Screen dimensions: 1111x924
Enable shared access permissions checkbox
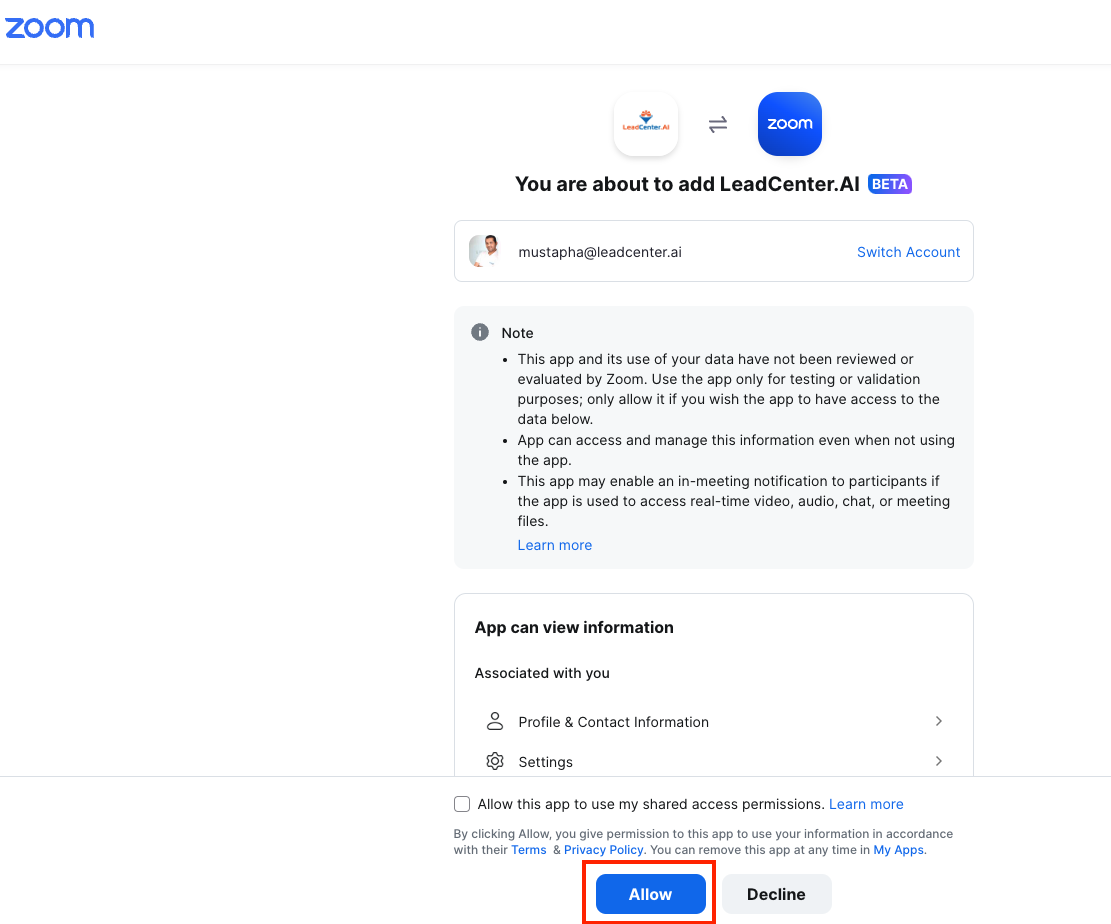462,804
